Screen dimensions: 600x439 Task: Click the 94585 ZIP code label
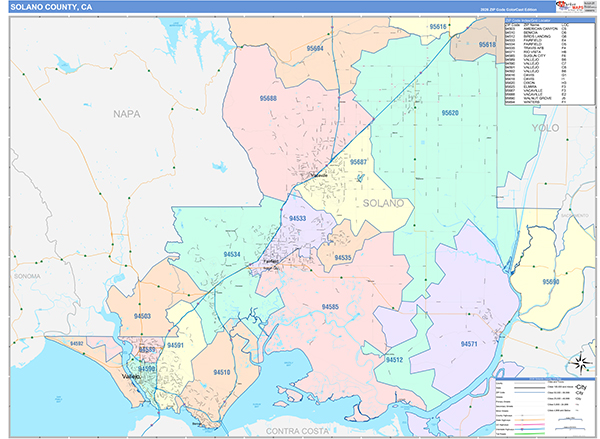pyautogui.click(x=330, y=306)
